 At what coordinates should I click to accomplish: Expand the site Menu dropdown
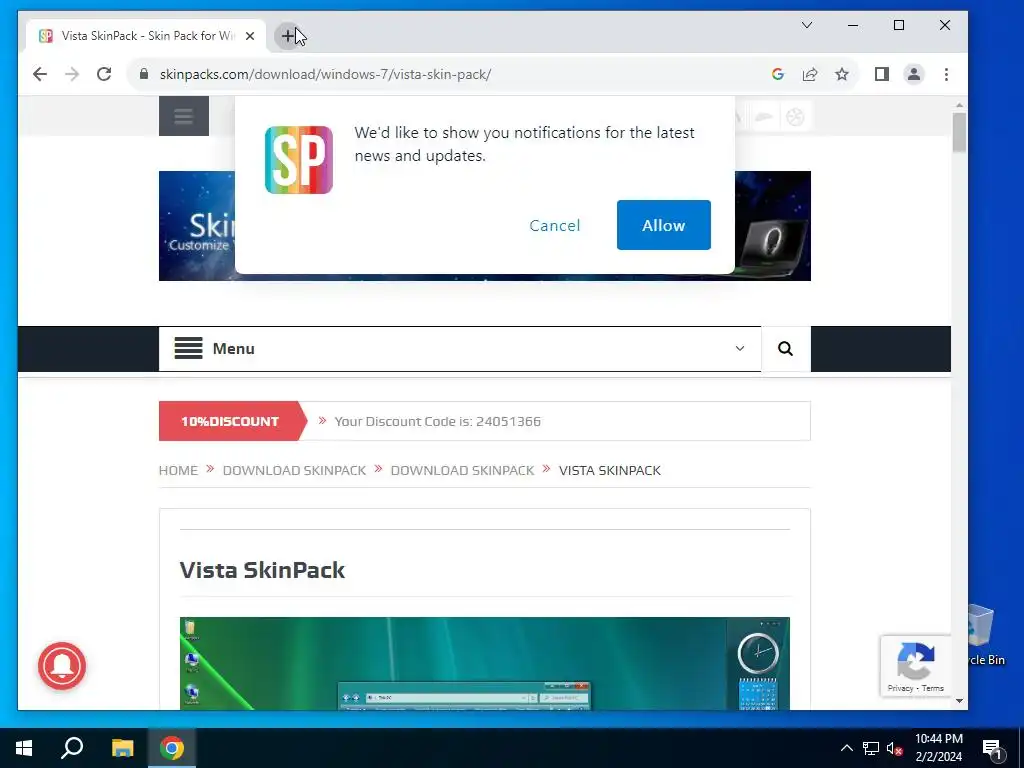460,349
